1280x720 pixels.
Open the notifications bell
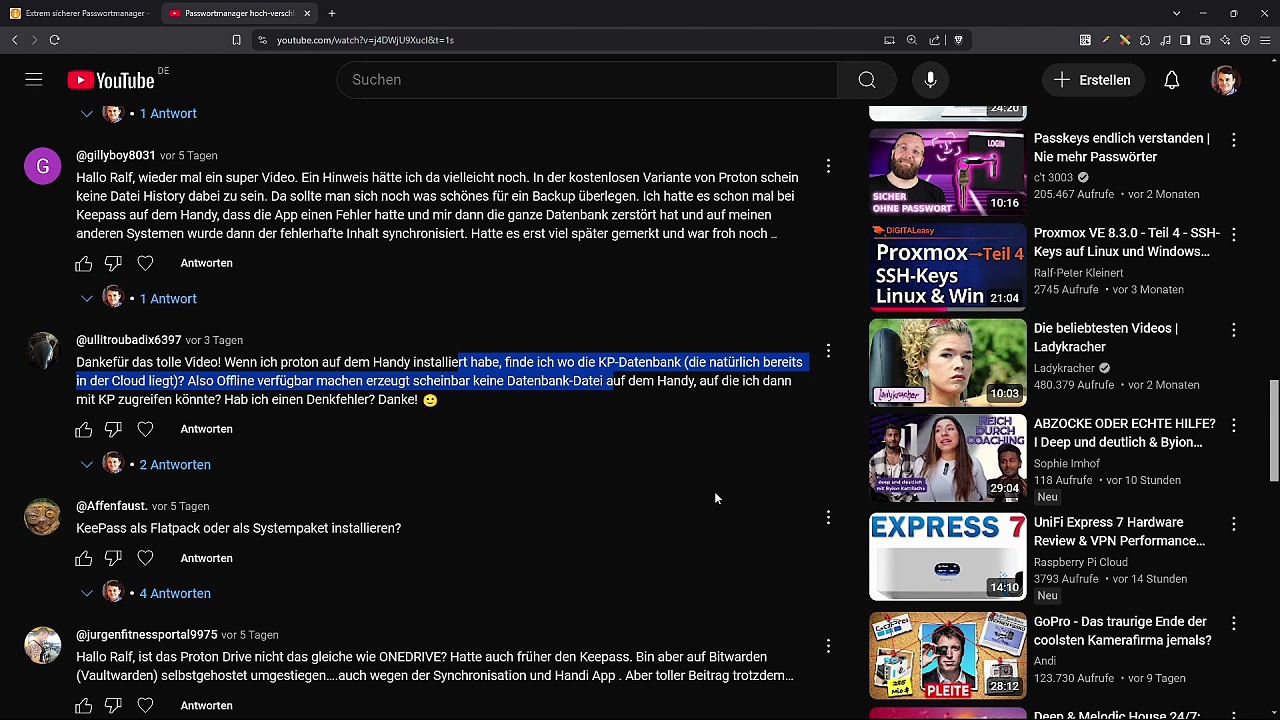pyautogui.click(x=1171, y=80)
